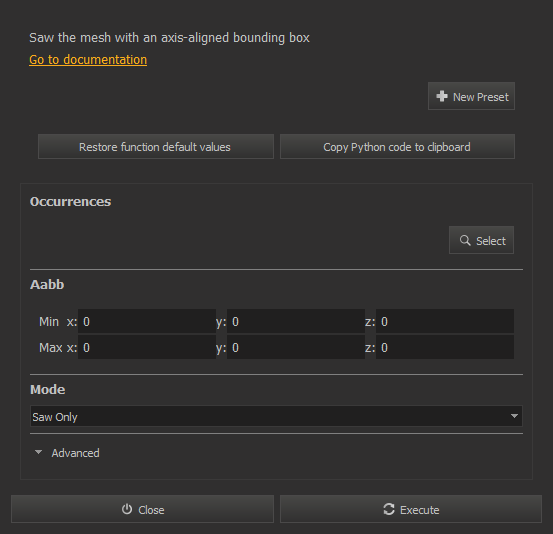Click the refresh icon on Execute button

click(389, 509)
